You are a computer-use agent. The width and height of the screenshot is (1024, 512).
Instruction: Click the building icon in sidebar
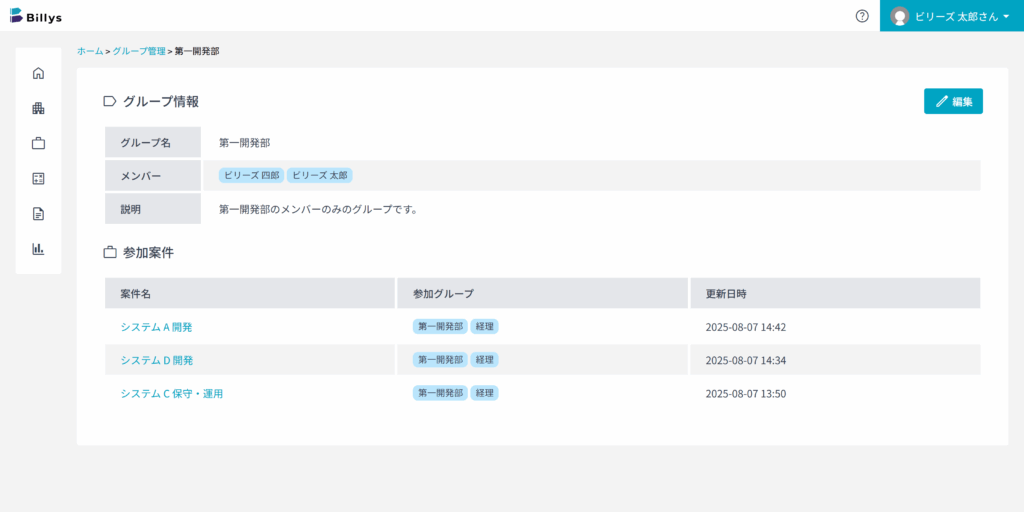39,108
